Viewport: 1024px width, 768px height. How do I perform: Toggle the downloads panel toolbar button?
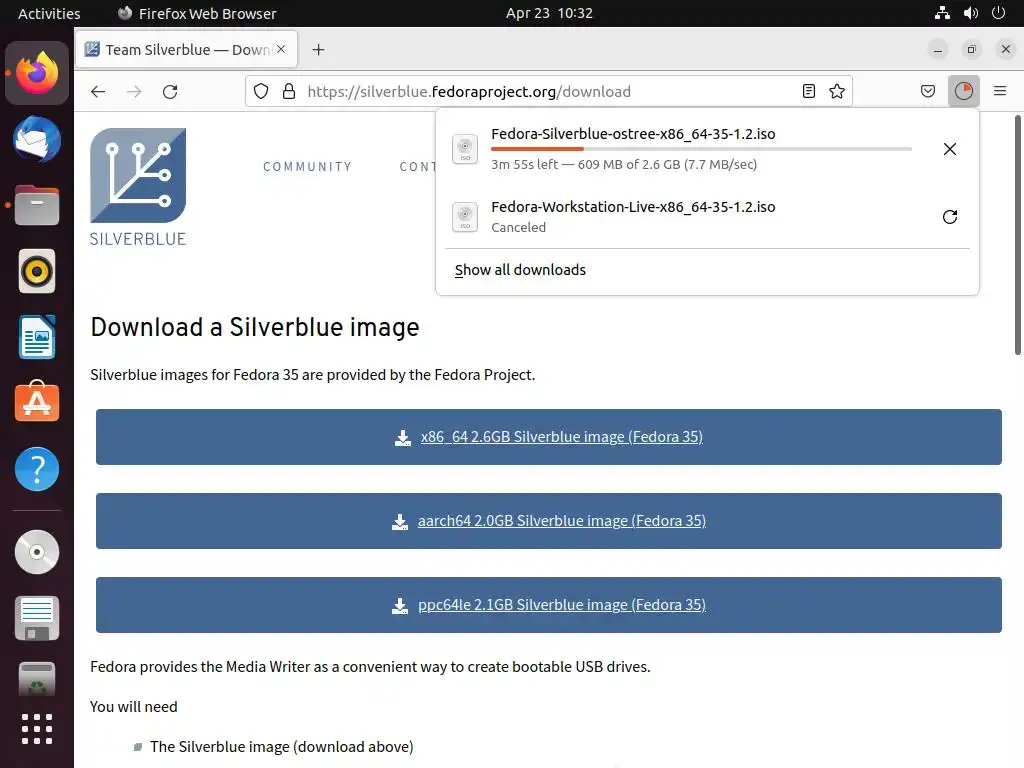coord(963,91)
